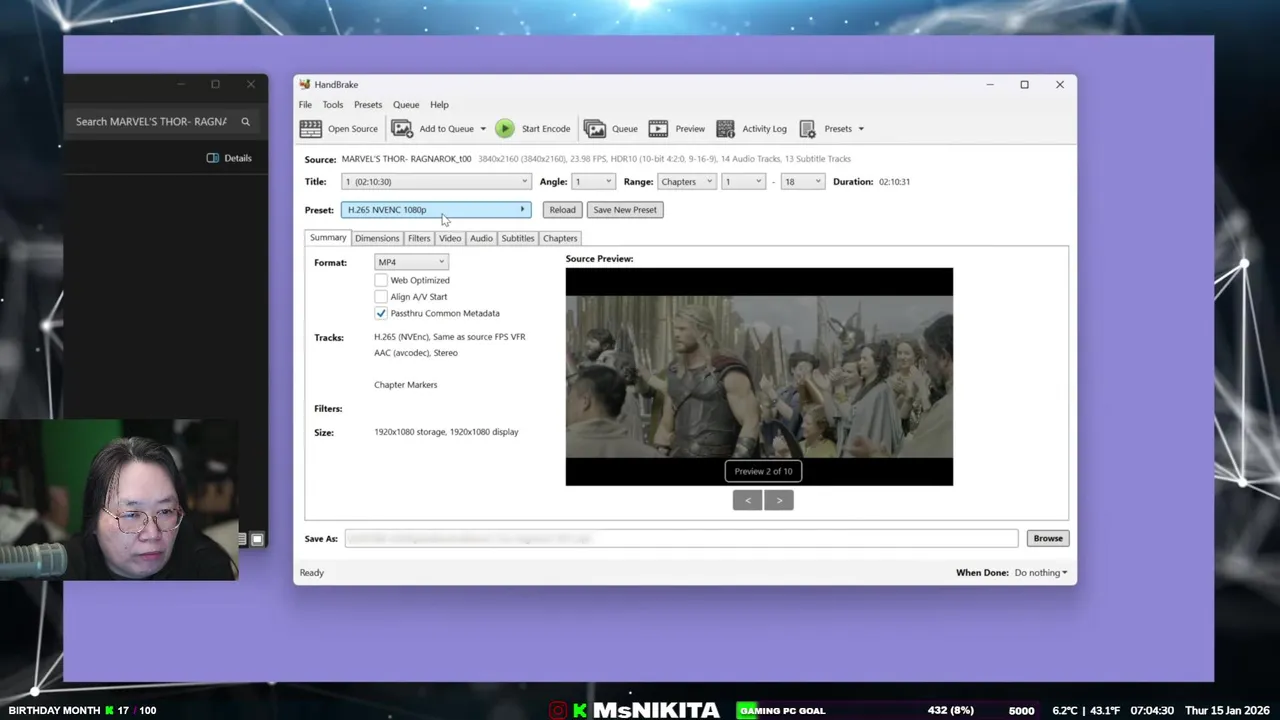This screenshot has width=1280, height=720.
Task: Open the Preset selector H.265 NVENC 1080p
Action: [x=436, y=210]
